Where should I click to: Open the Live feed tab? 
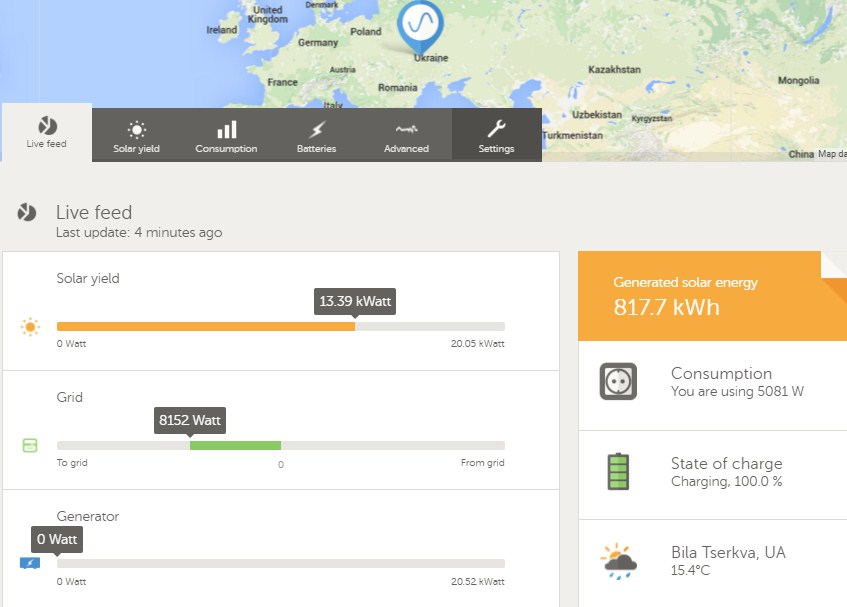pos(46,133)
